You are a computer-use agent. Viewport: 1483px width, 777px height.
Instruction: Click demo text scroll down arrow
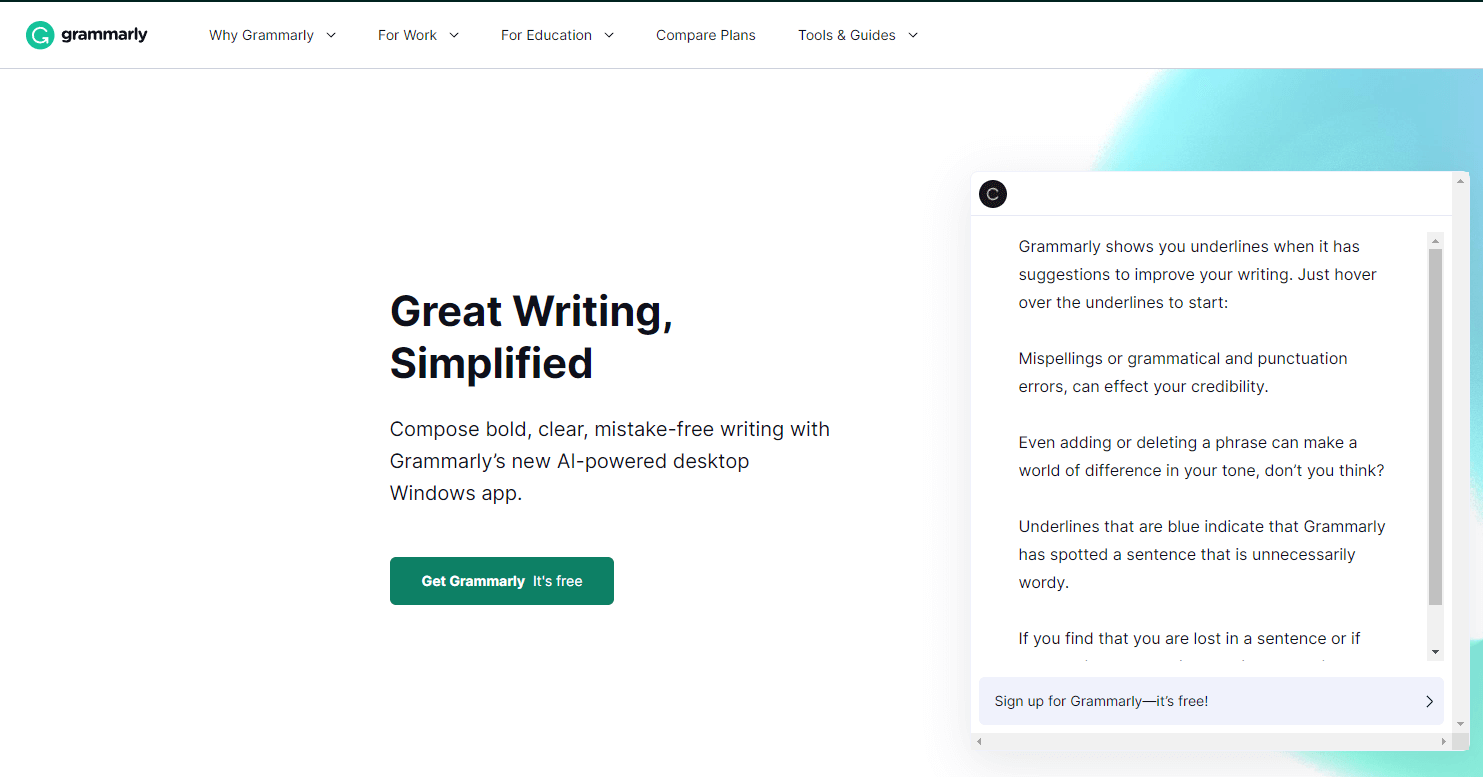click(x=1436, y=652)
